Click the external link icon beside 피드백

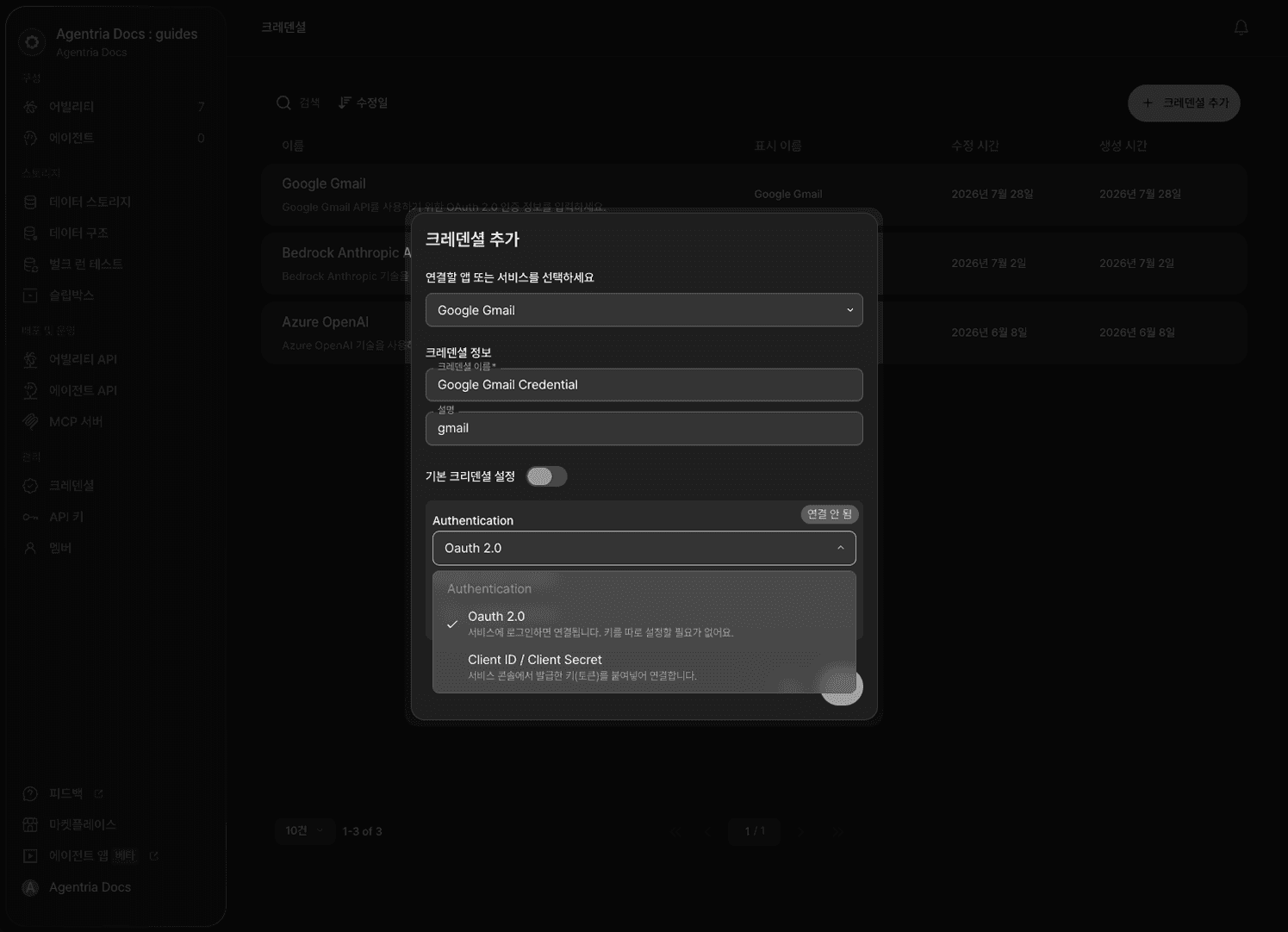tap(98, 793)
